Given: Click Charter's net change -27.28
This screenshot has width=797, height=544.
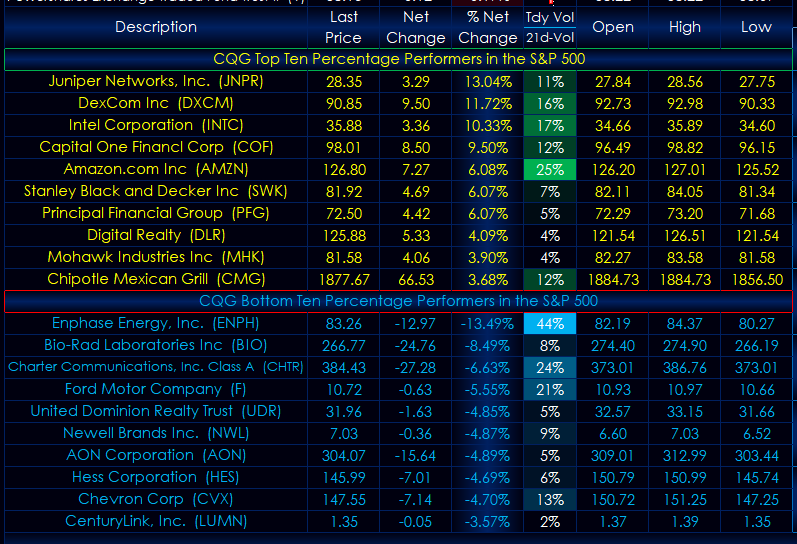Looking at the screenshot, I should point(416,367).
